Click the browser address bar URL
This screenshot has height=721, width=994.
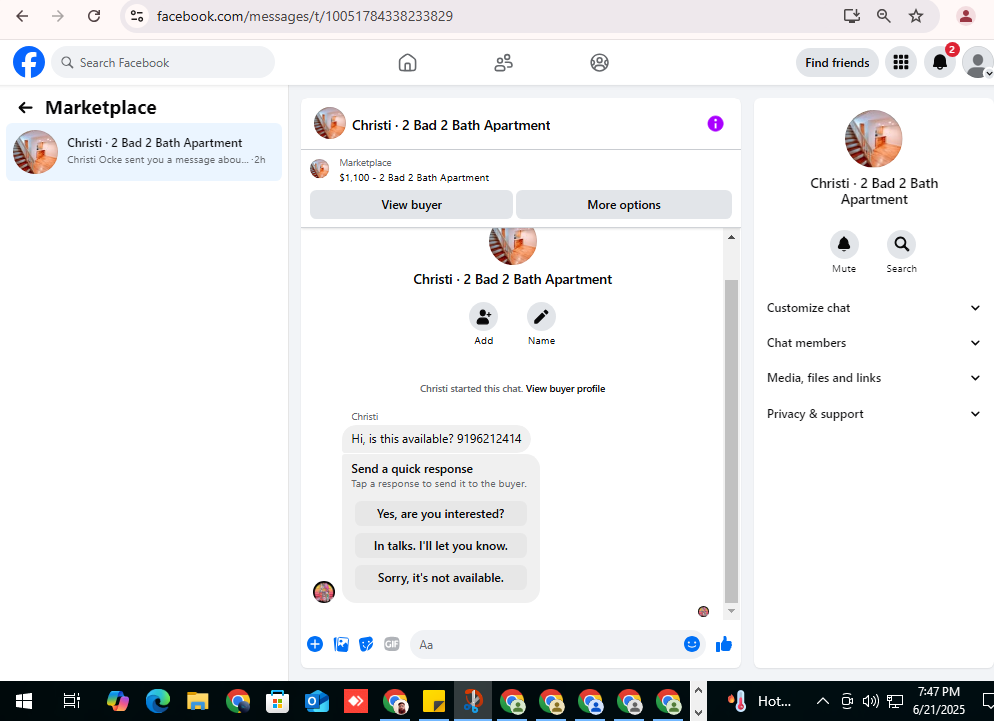coord(304,16)
